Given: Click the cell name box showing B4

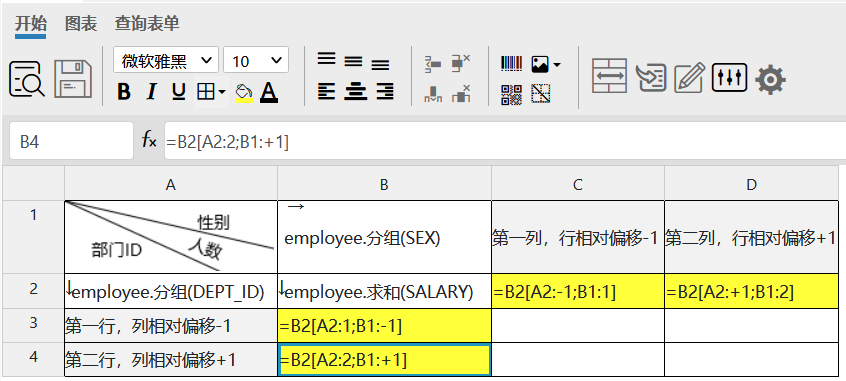Looking at the screenshot, I should (x=71, y=141).
